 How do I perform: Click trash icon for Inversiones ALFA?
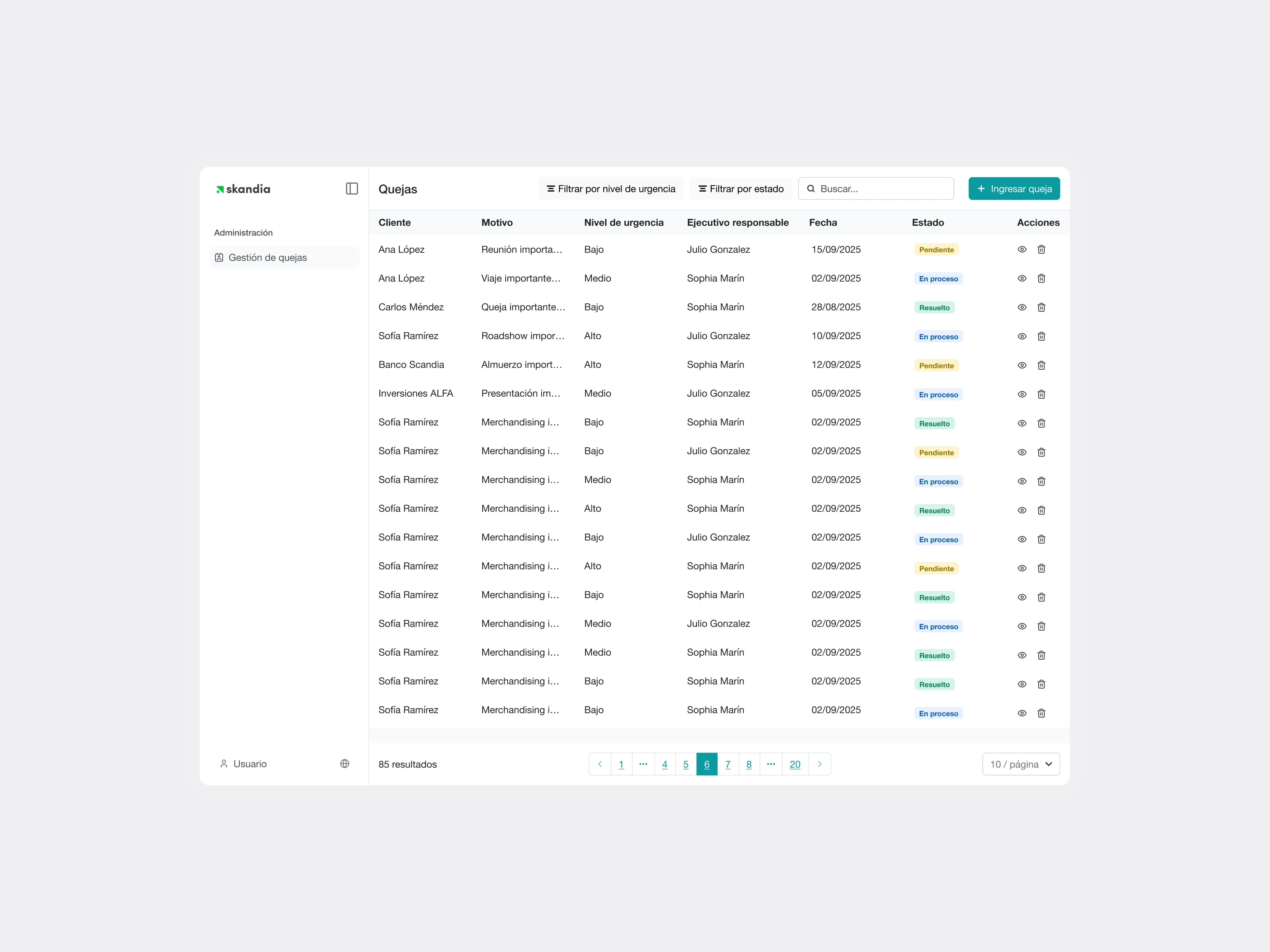coord(1041,394)
